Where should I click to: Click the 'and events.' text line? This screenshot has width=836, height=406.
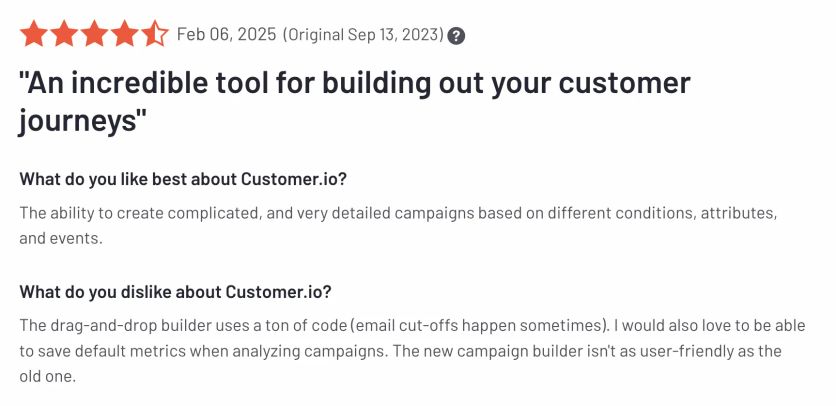tap(60, 238)
